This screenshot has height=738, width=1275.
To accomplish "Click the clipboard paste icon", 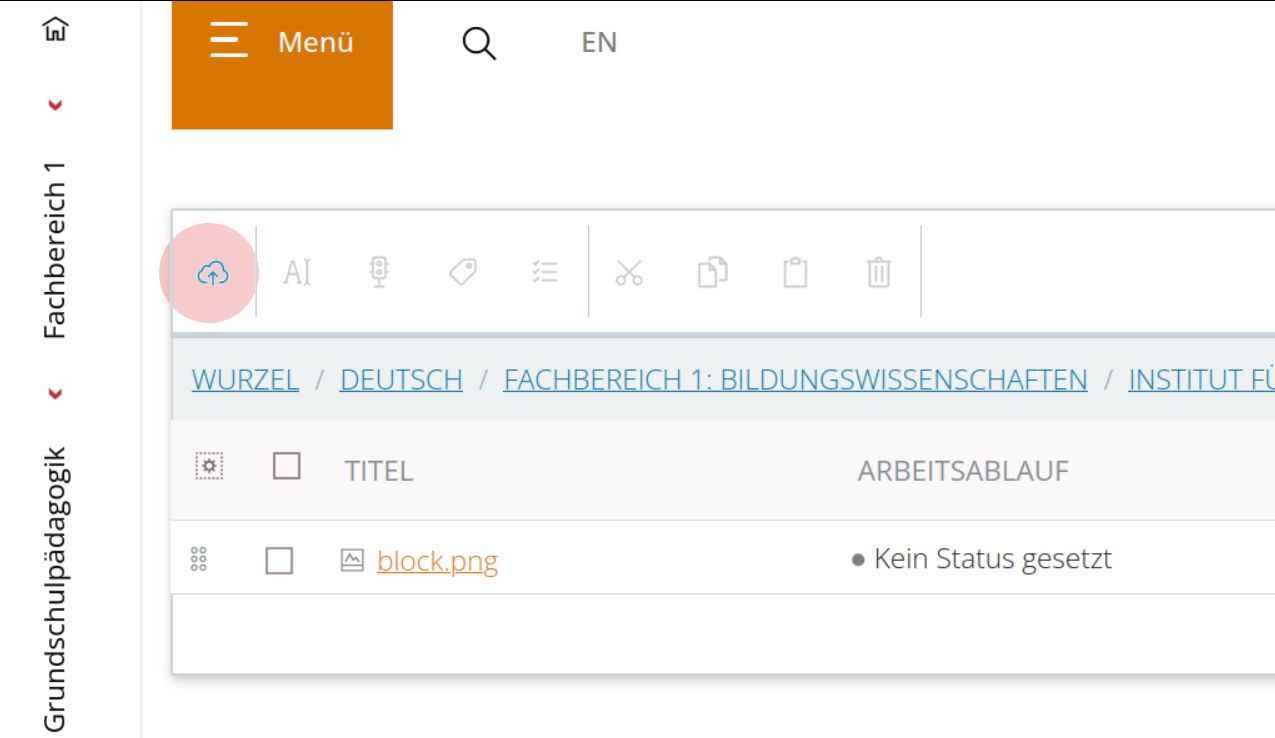I will (795, 272).
